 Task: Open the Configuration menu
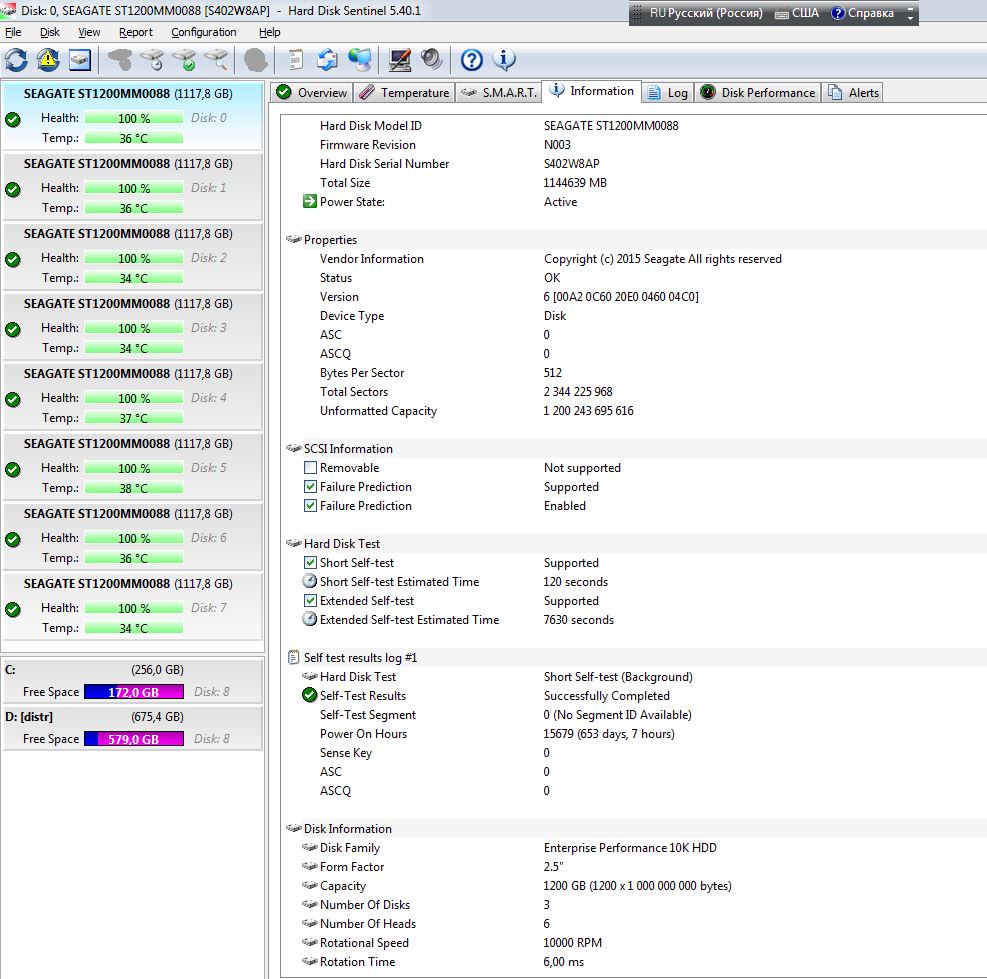203,32
